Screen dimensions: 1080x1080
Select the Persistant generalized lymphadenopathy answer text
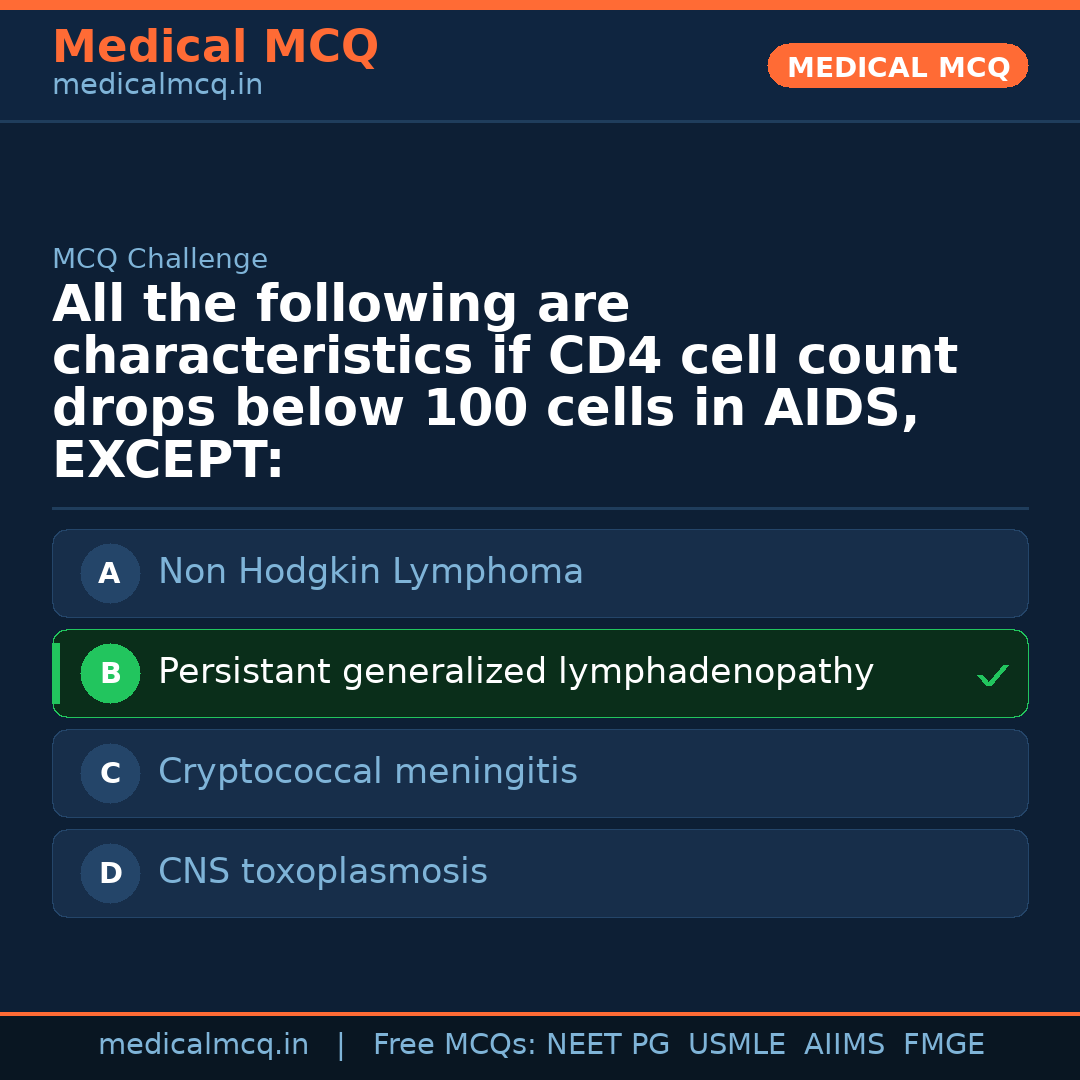[515, 672]
